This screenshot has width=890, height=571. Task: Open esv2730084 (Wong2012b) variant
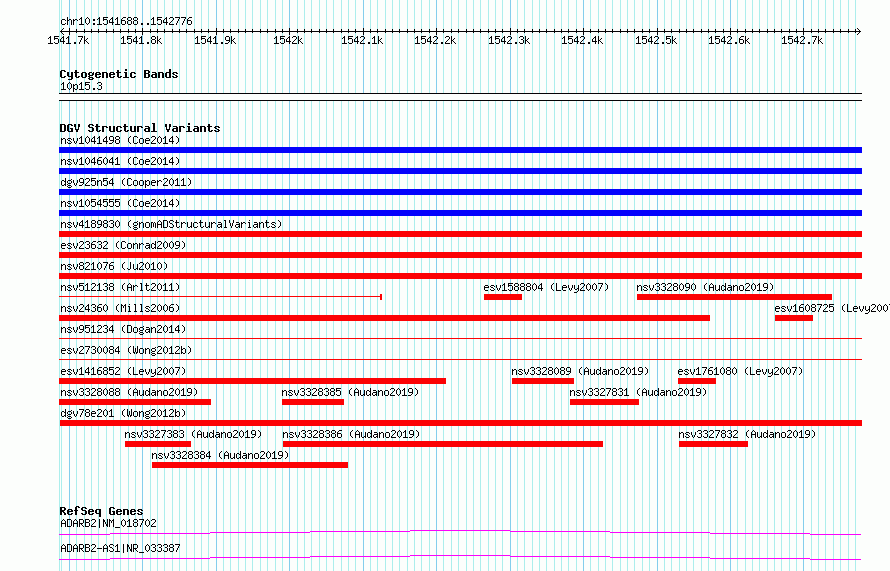(126, 350)
